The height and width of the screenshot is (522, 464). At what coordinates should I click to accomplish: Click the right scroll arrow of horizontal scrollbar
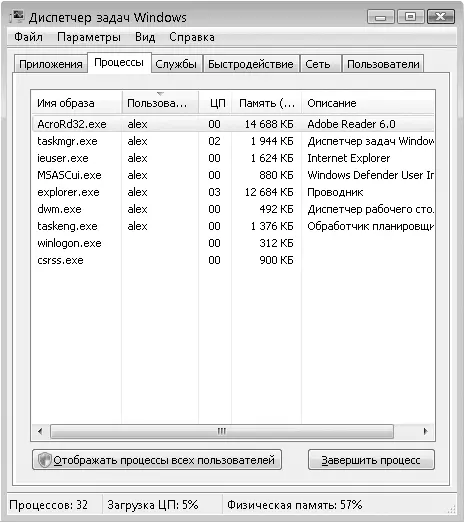[425, 431]
